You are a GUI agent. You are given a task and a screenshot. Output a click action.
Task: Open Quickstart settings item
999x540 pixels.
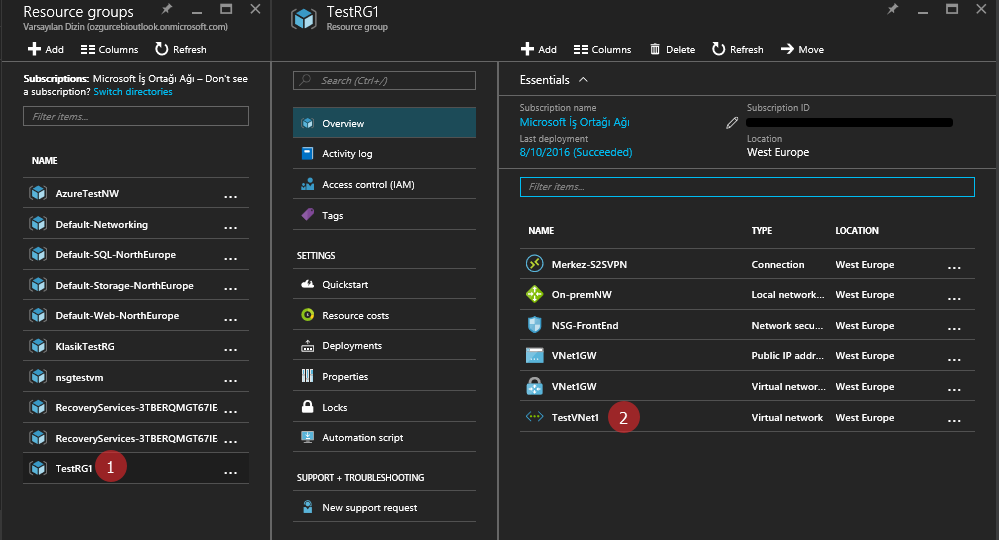pyautogui.click(x=384, y=284)
